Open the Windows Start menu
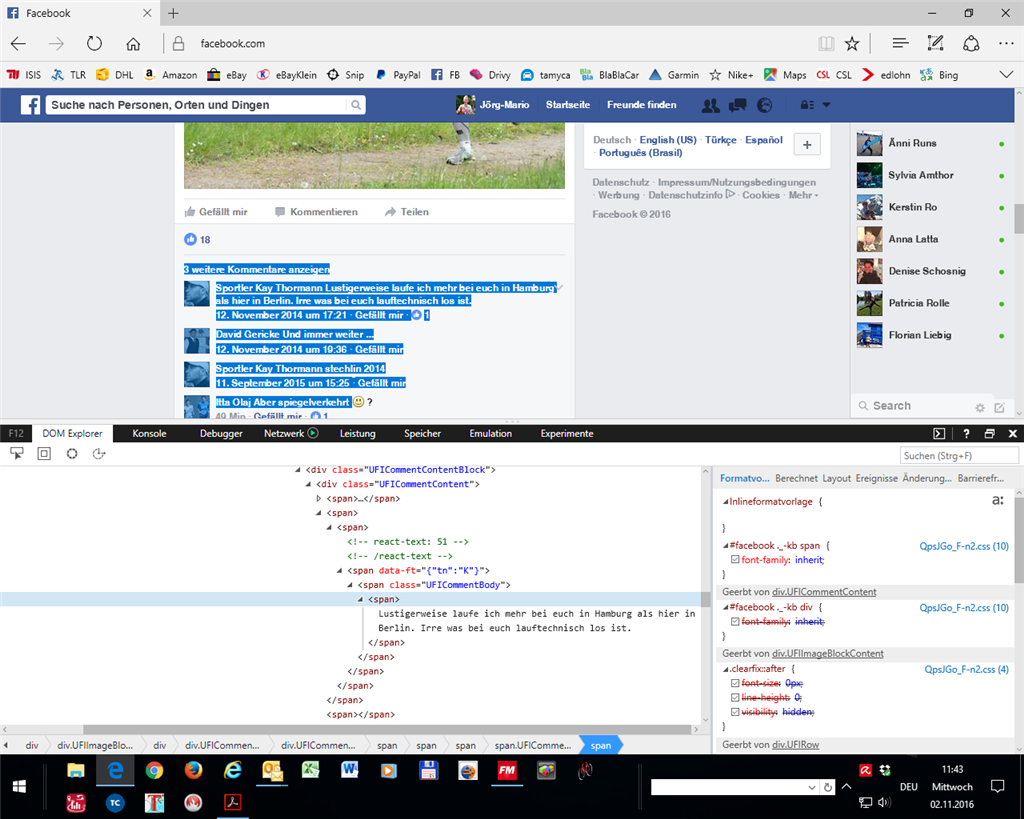This screenshot has height=819, width=1024. (x=19, y=786)
